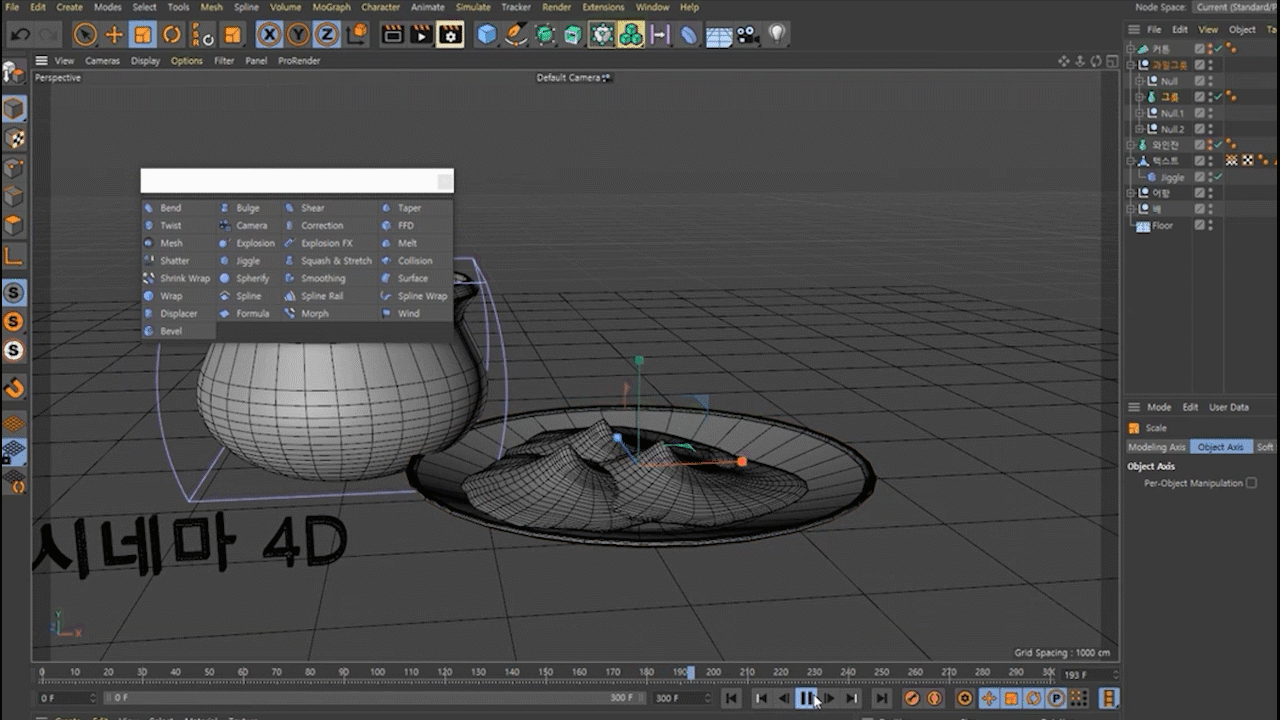The height and width of the screenshot is (720, 1280).
Task: Click the timeline playhead near frame 190
Action: [690, 672]
